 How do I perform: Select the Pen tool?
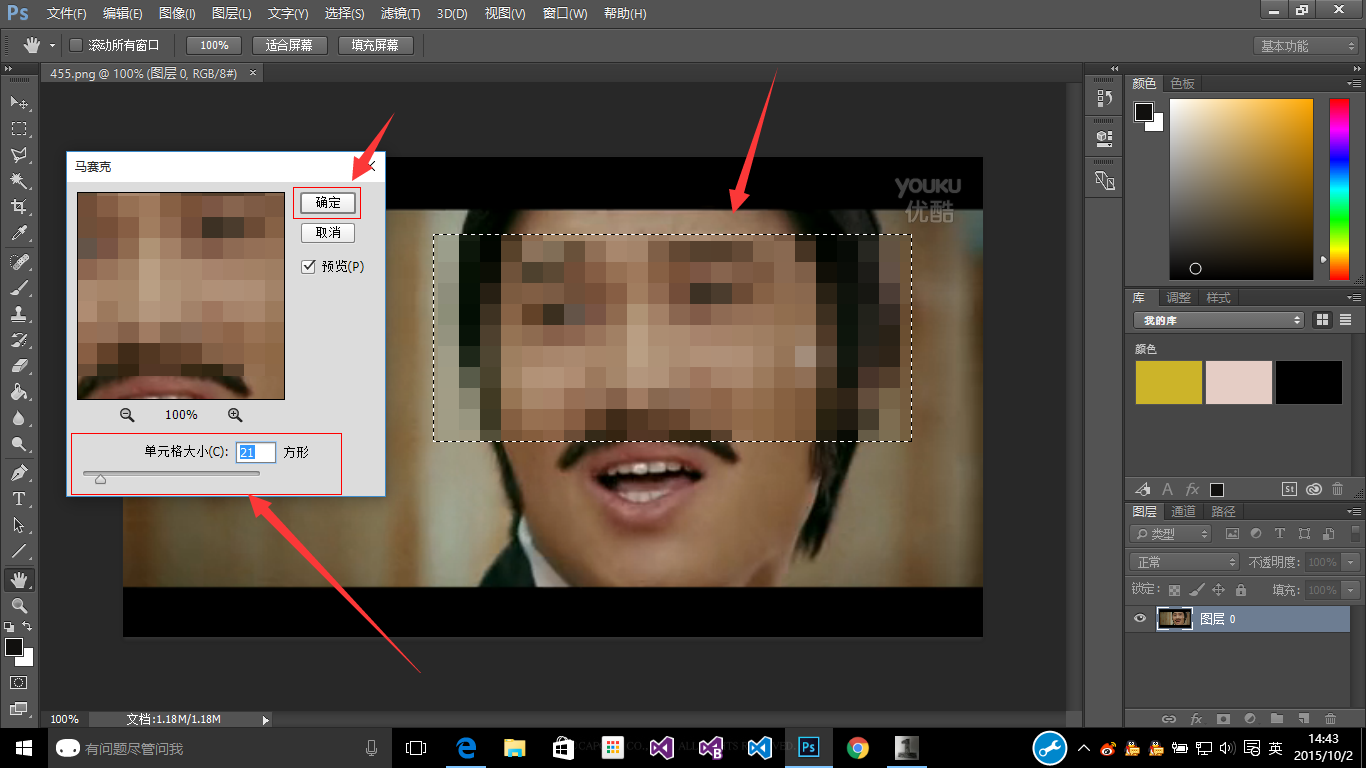[19, 473]
